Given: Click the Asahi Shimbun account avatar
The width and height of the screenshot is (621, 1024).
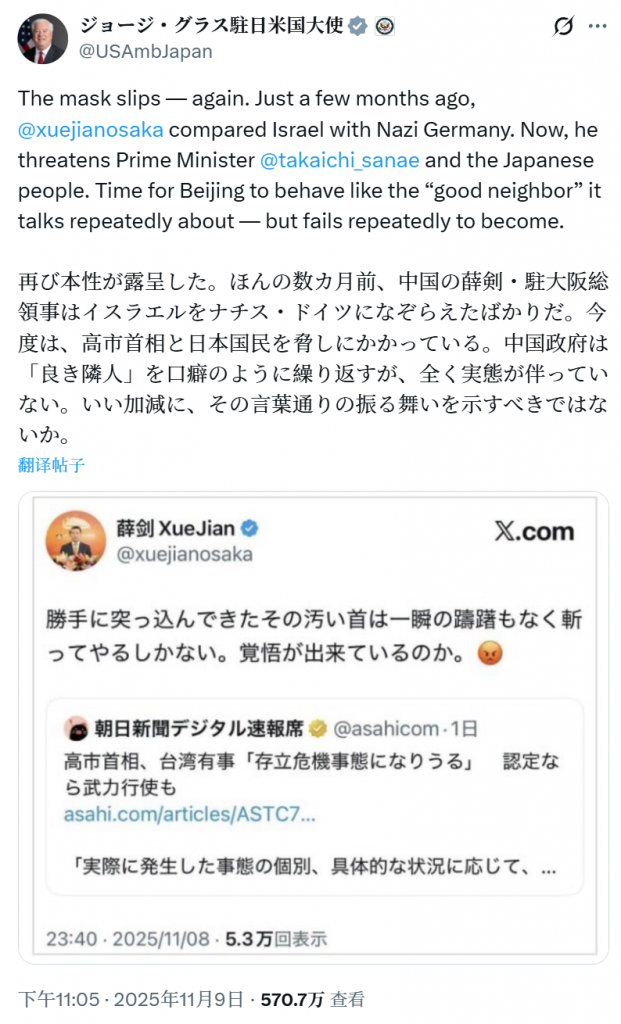Looking at the screenshot, I should pyautogui.click(x=74, y=729).
